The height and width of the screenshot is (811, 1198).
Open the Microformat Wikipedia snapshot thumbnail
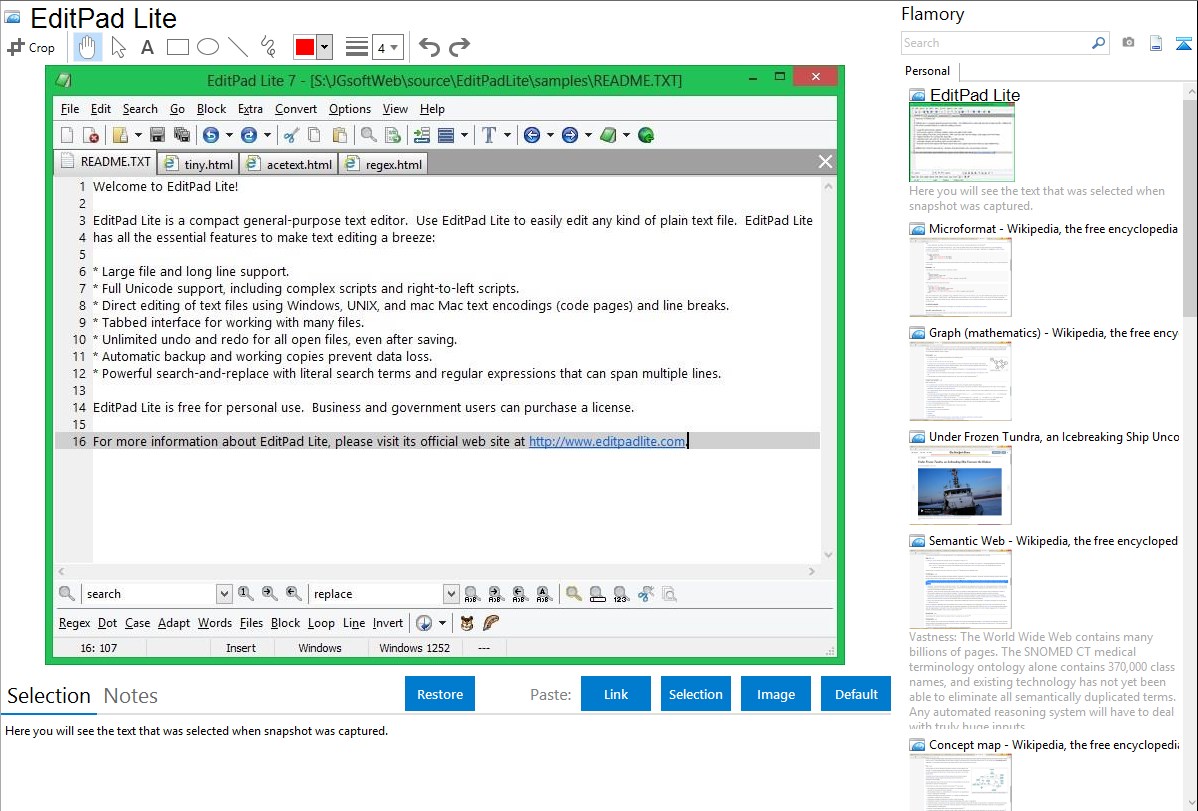pyautogui.click(x=960, y=277)
